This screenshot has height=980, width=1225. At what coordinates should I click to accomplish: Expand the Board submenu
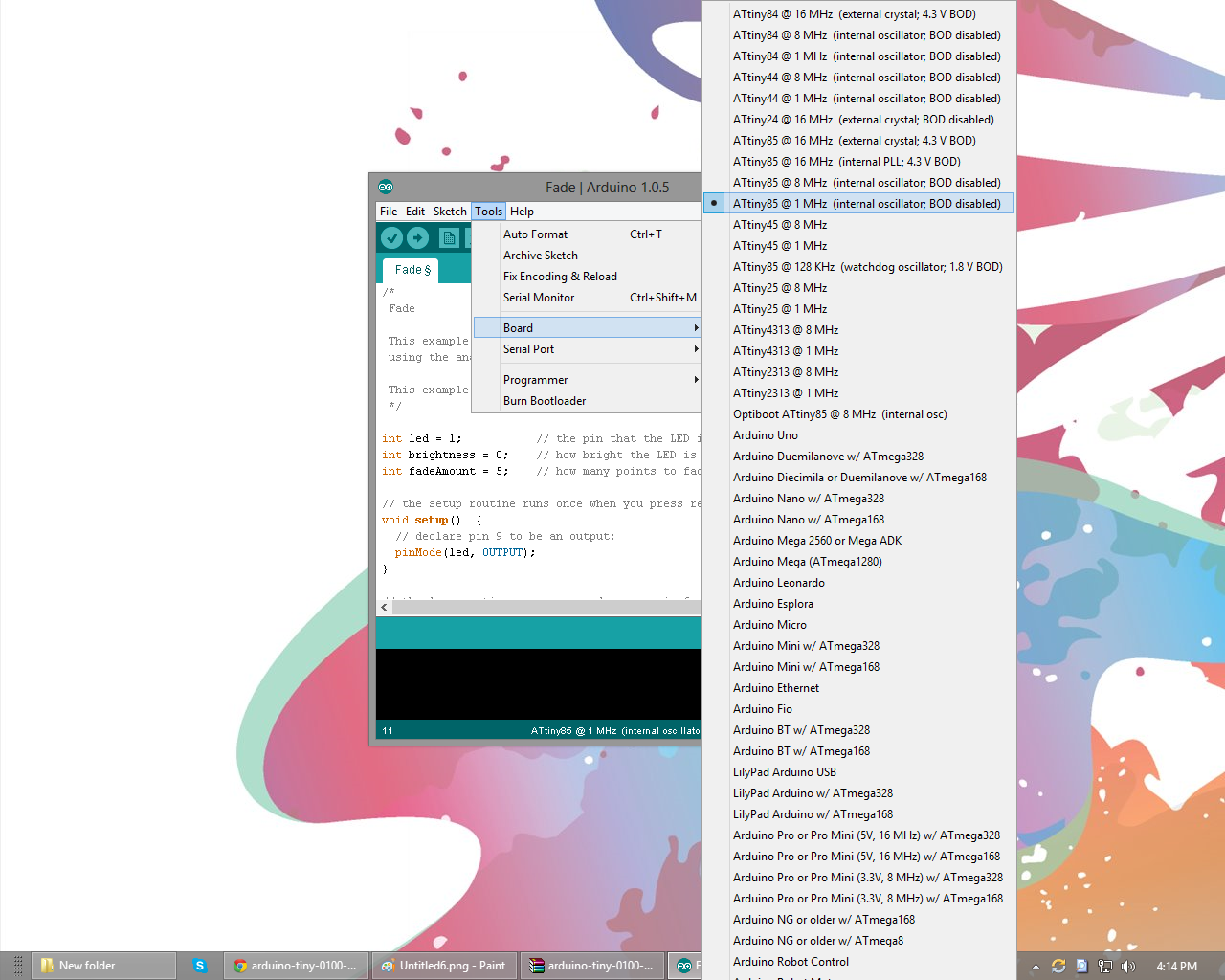[588, 328]
